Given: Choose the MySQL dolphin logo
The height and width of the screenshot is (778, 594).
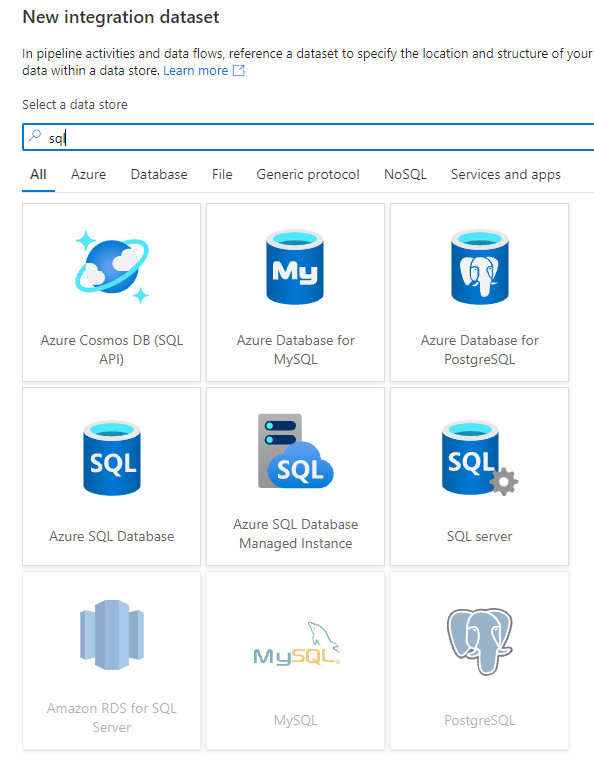Looking at the screenshot, I should 296,644.
